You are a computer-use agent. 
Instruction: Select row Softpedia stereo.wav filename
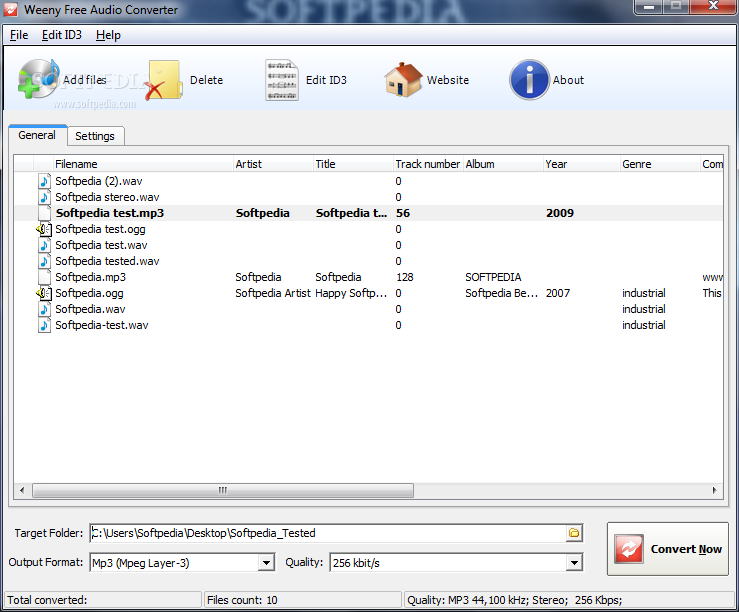107,197
